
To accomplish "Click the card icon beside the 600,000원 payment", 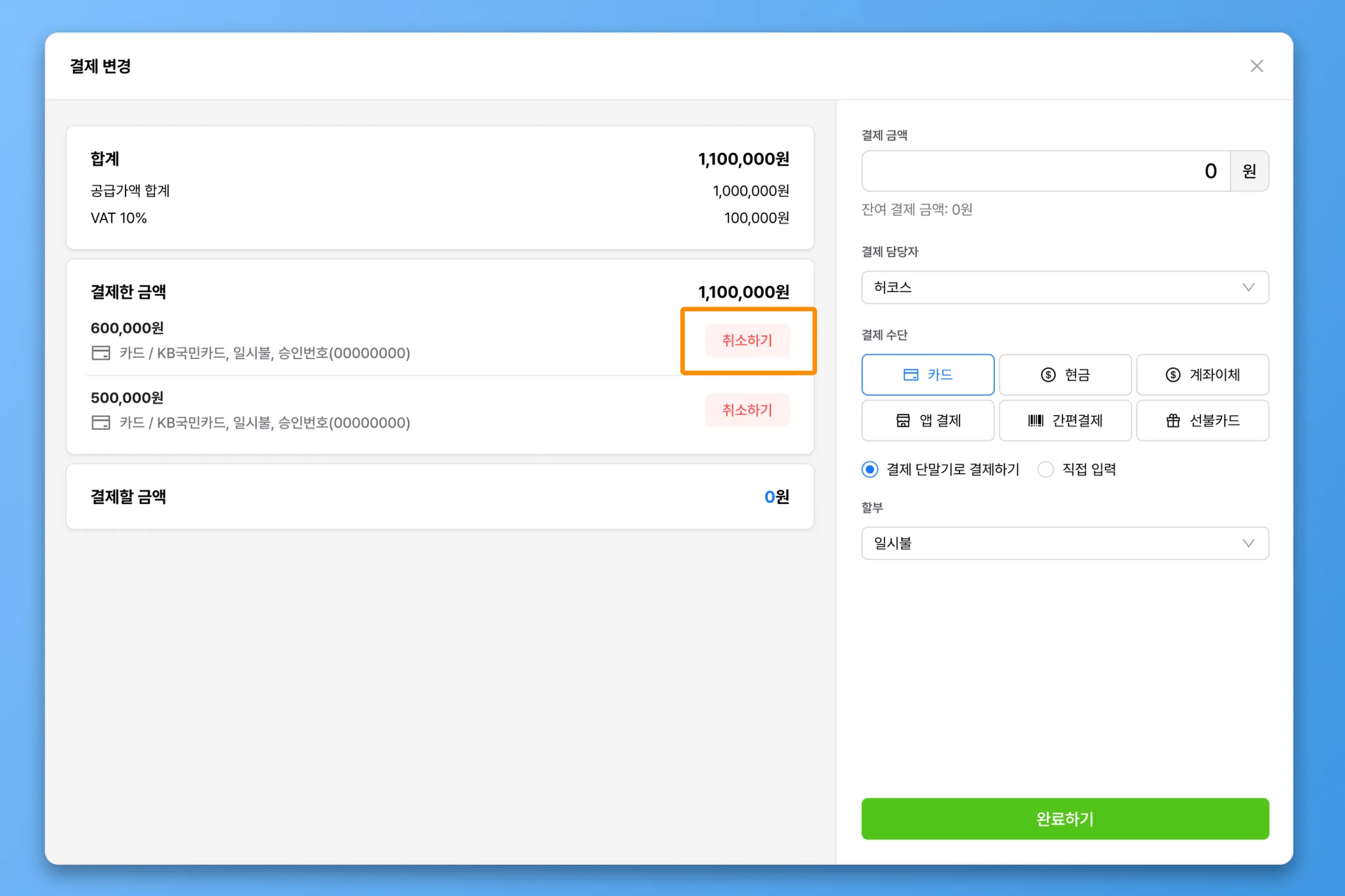I will click(x=100, y=353).
